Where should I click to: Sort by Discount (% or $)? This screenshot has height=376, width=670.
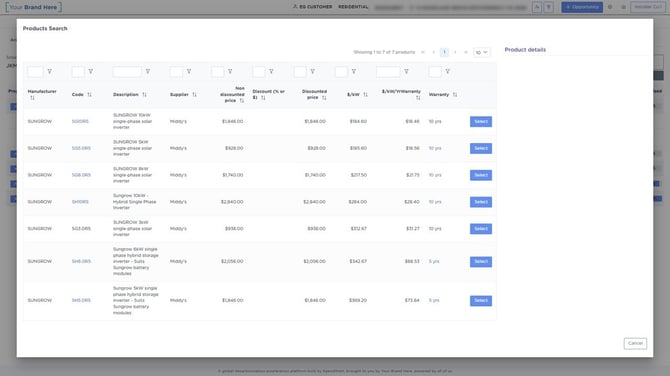tap(263, 98)
